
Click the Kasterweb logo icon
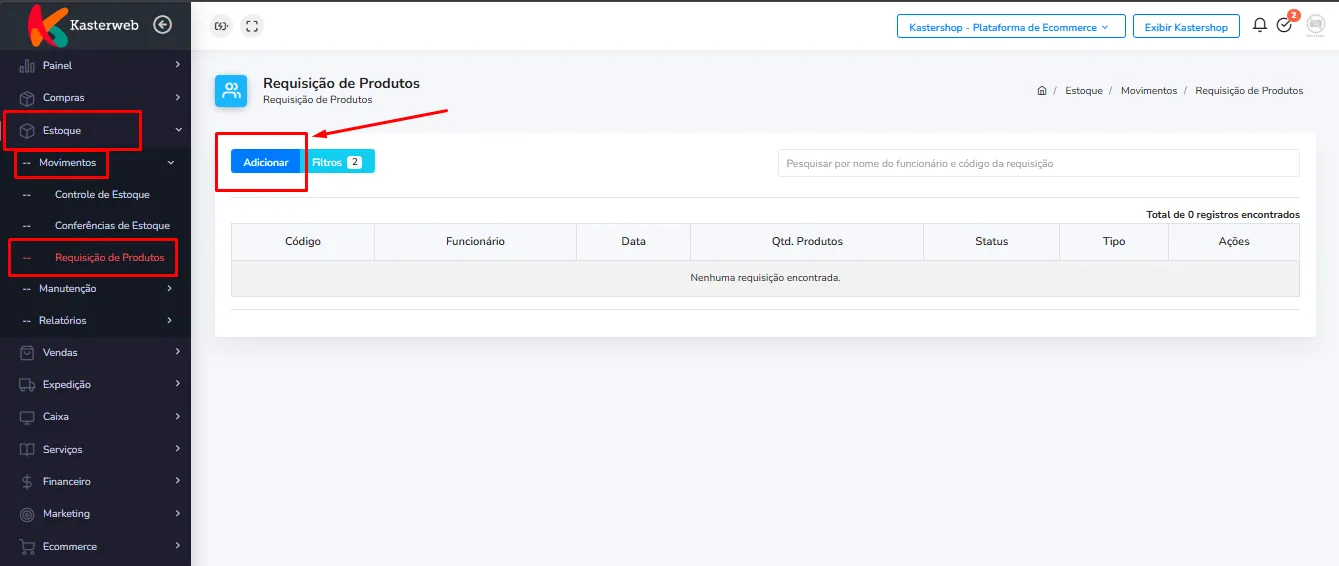(x=46, y=26)
